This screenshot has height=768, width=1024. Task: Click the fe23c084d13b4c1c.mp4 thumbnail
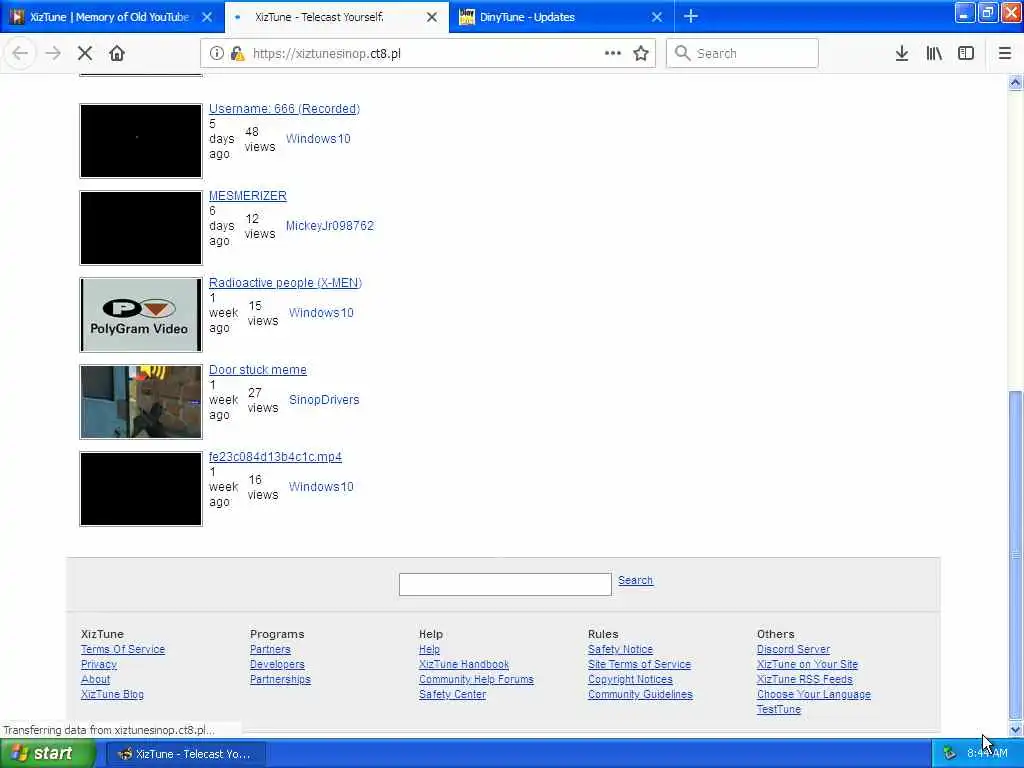coord(141,488)
